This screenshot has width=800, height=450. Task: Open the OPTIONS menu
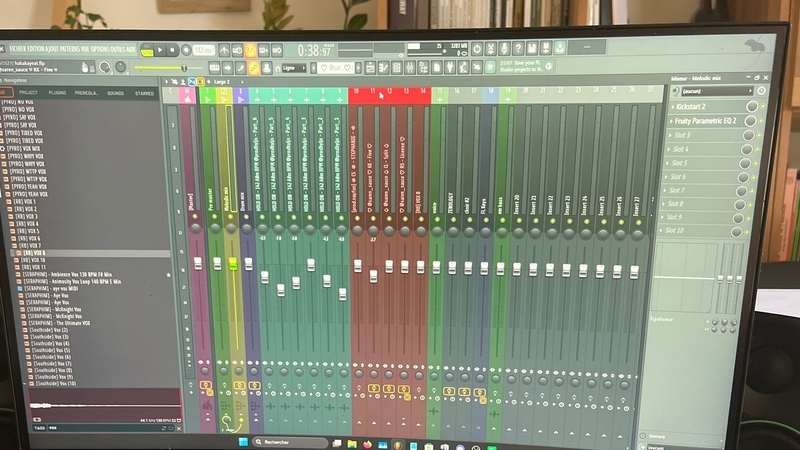[100, 49]
